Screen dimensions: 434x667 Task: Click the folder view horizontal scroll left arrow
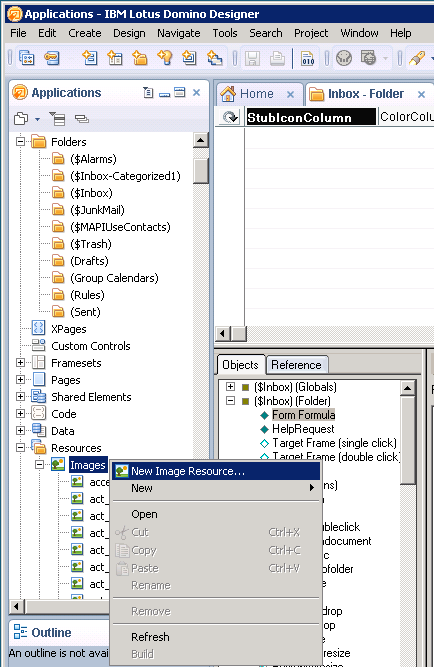pyautogui.click(x=223, y=334)
